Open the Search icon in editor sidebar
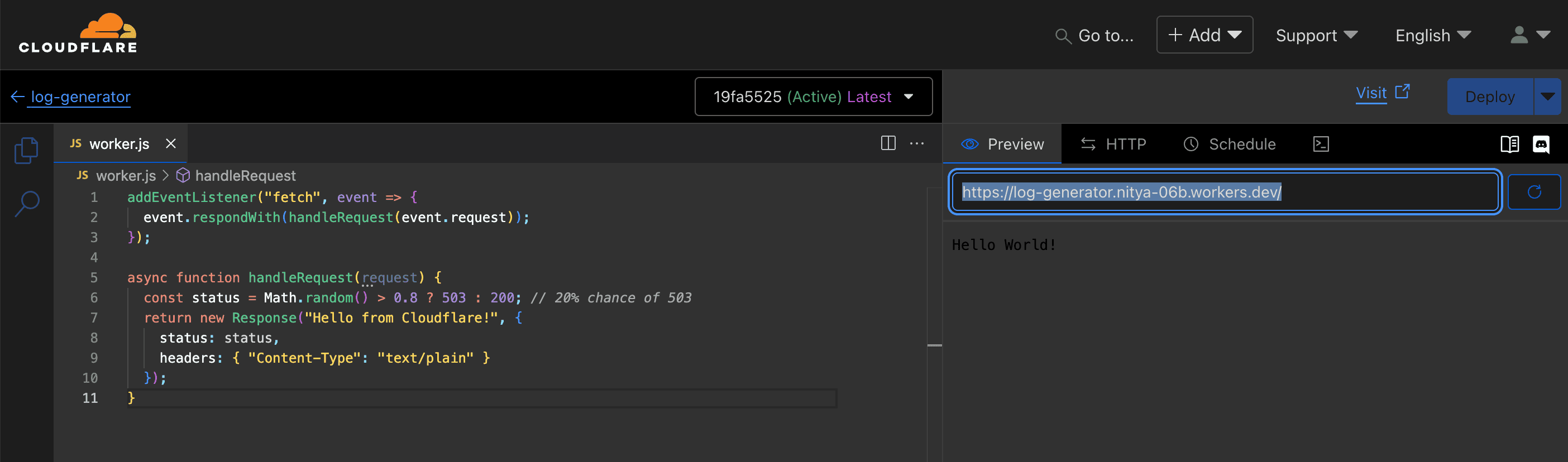This screenshot has width=1568, height=462. coord(27,204)
